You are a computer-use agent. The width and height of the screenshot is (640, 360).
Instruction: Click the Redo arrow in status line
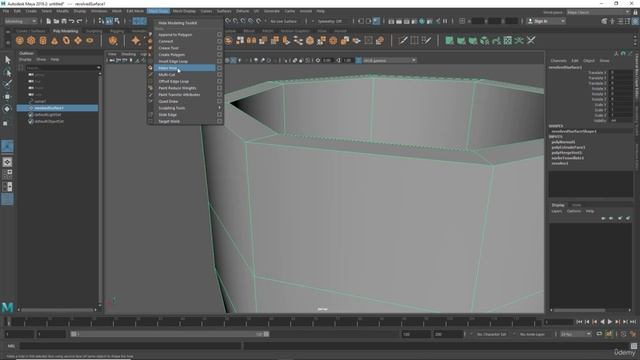[80, 21]
